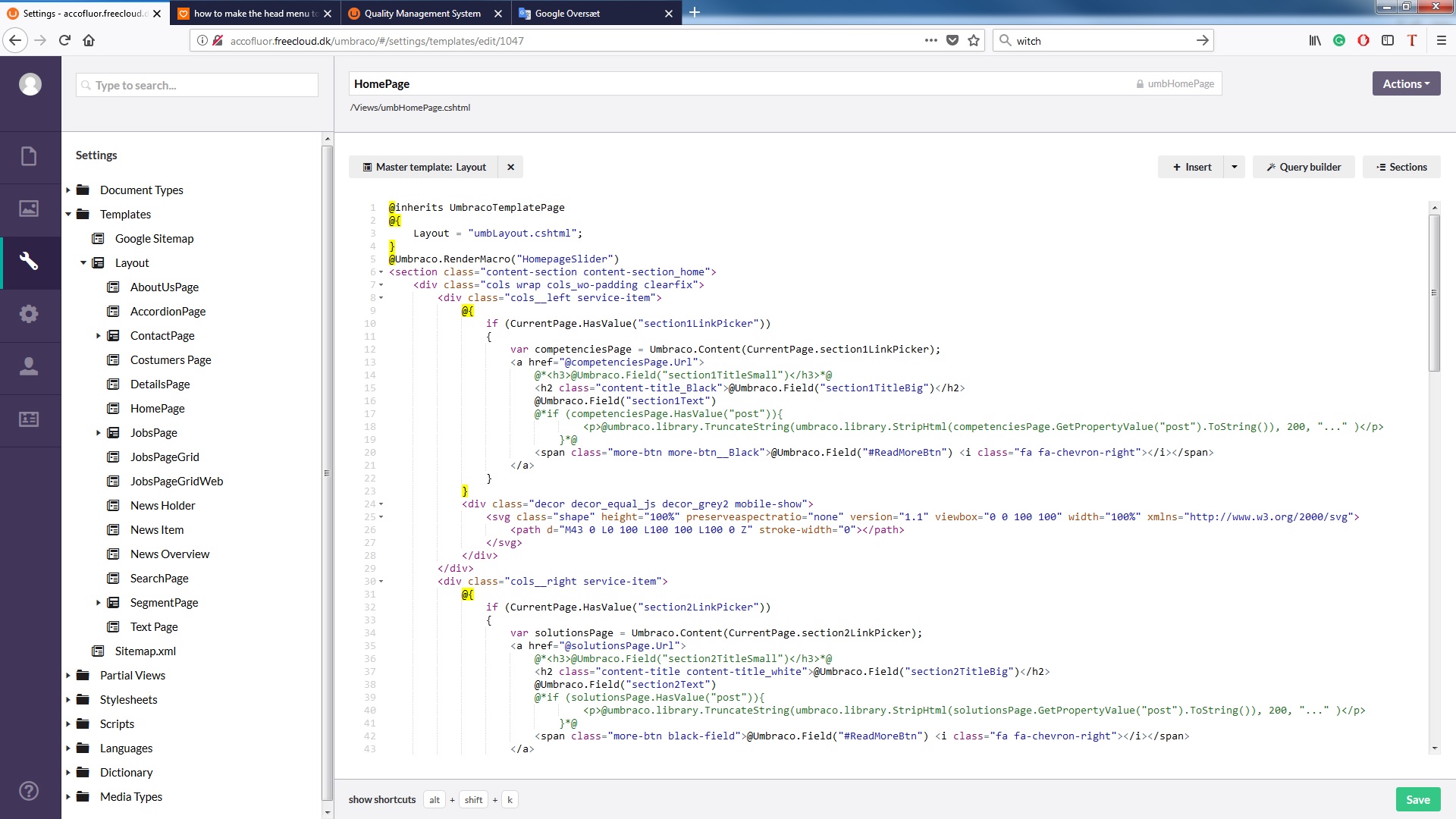Open the Sitemap.xml template
Viewport: 1456px width, 819px height.
pyautogui.click(x=145, y=651)
